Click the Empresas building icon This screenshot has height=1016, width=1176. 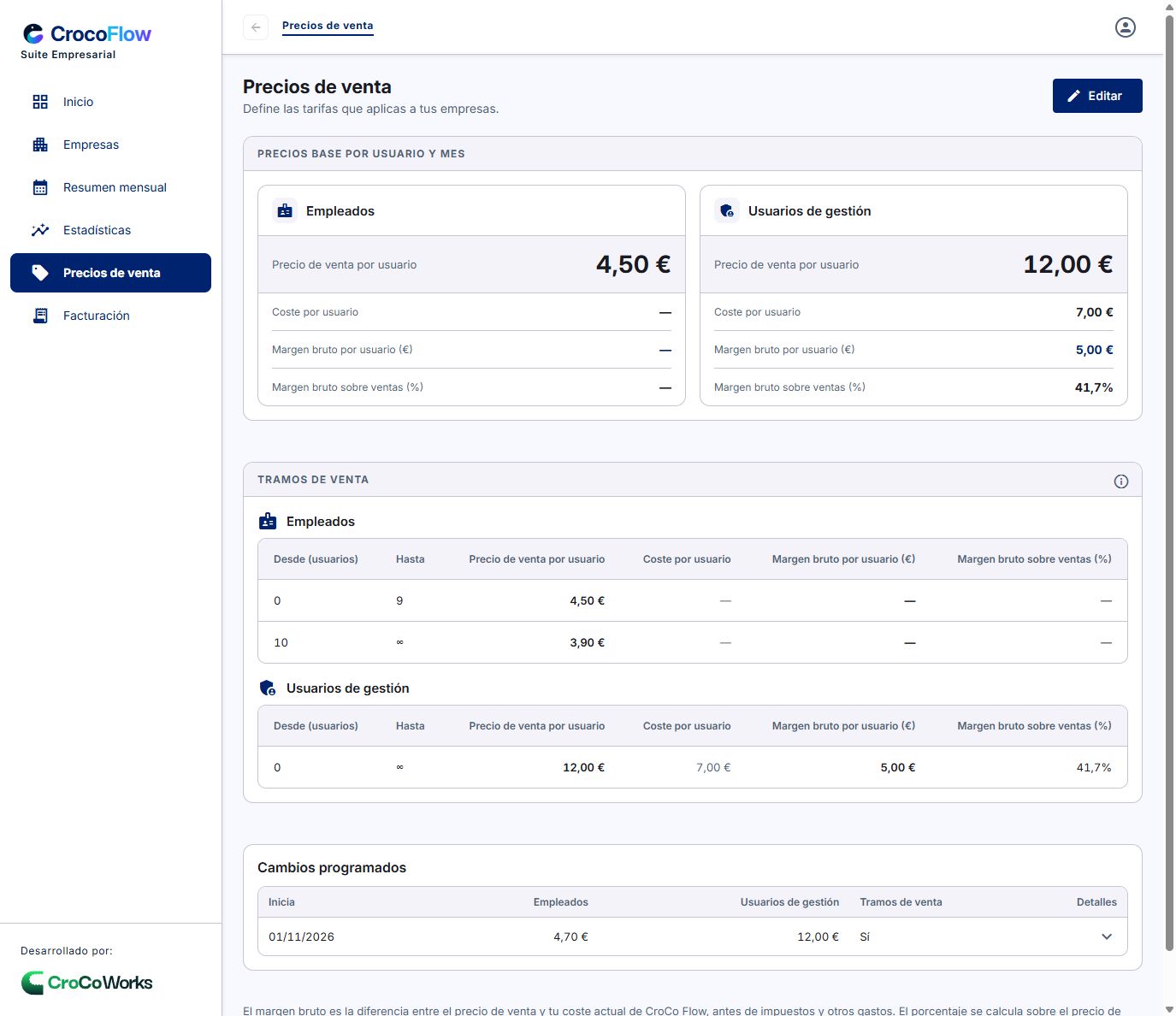[x=40, y=145]
